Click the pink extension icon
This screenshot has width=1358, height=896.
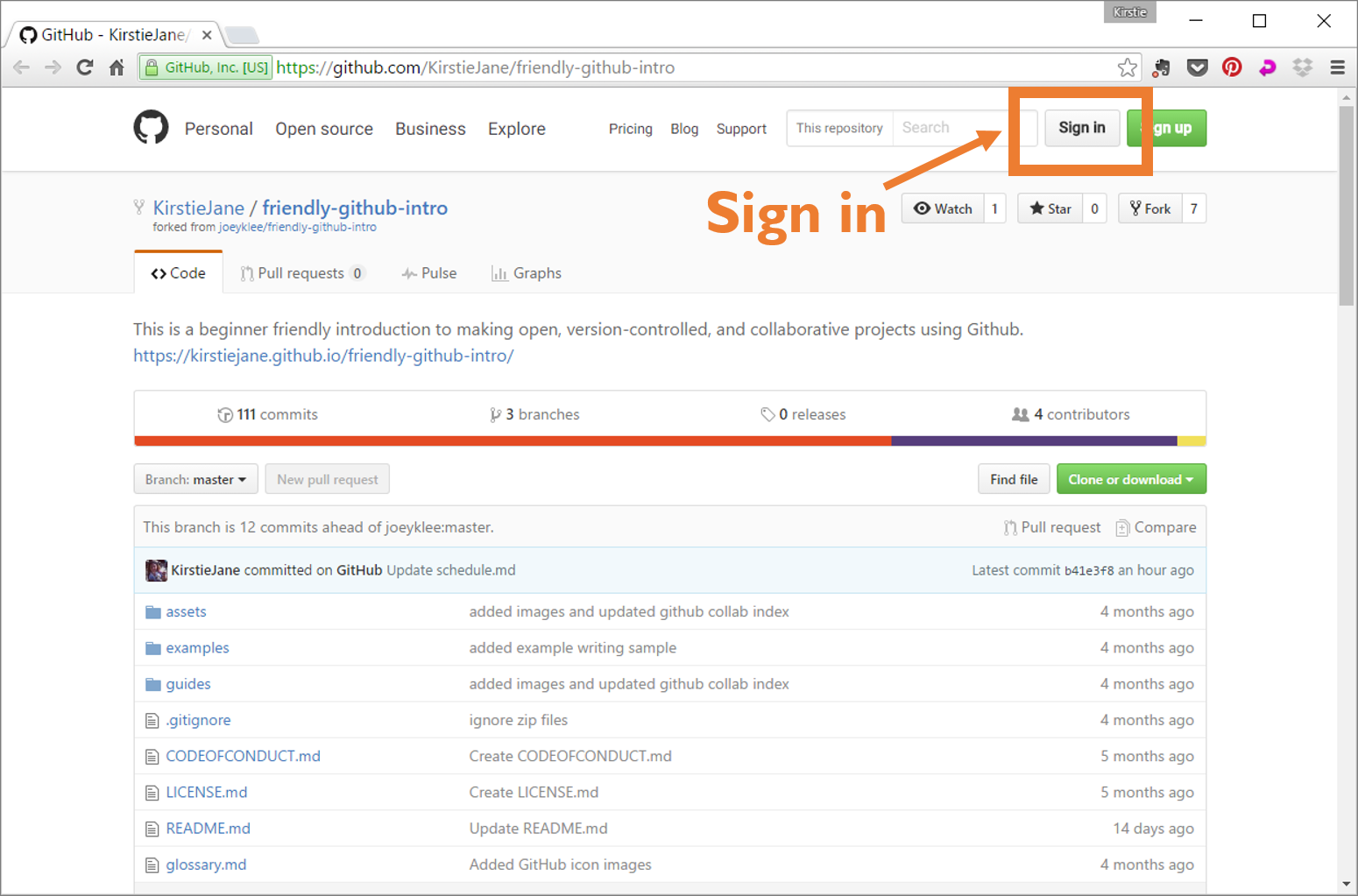click(1267, 67)
